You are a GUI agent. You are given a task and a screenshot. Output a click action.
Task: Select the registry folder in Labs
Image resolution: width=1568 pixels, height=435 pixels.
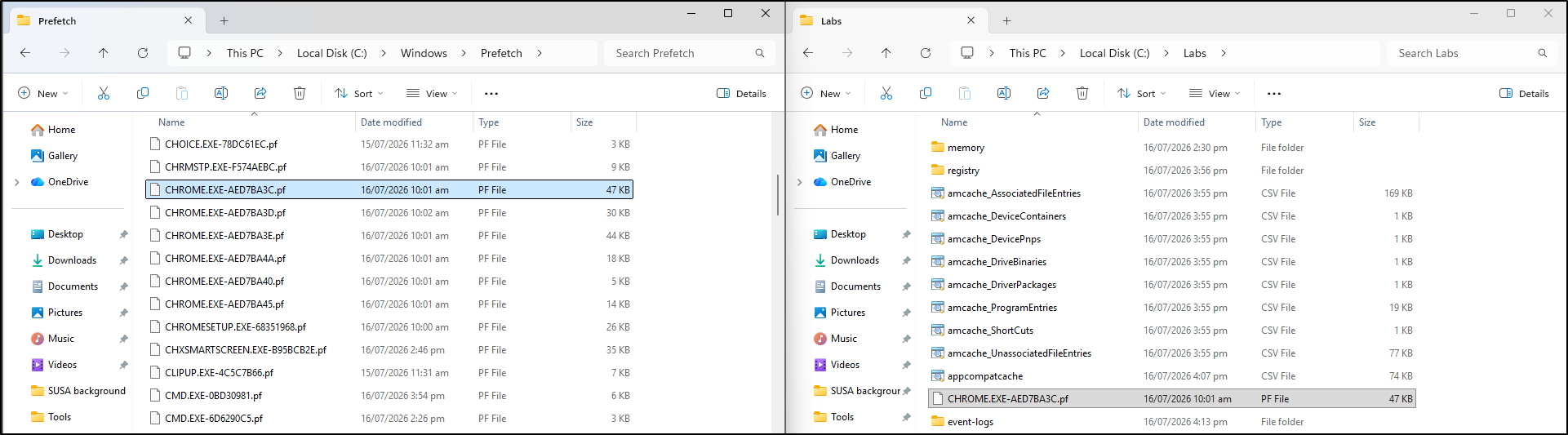coord(1172,171)
